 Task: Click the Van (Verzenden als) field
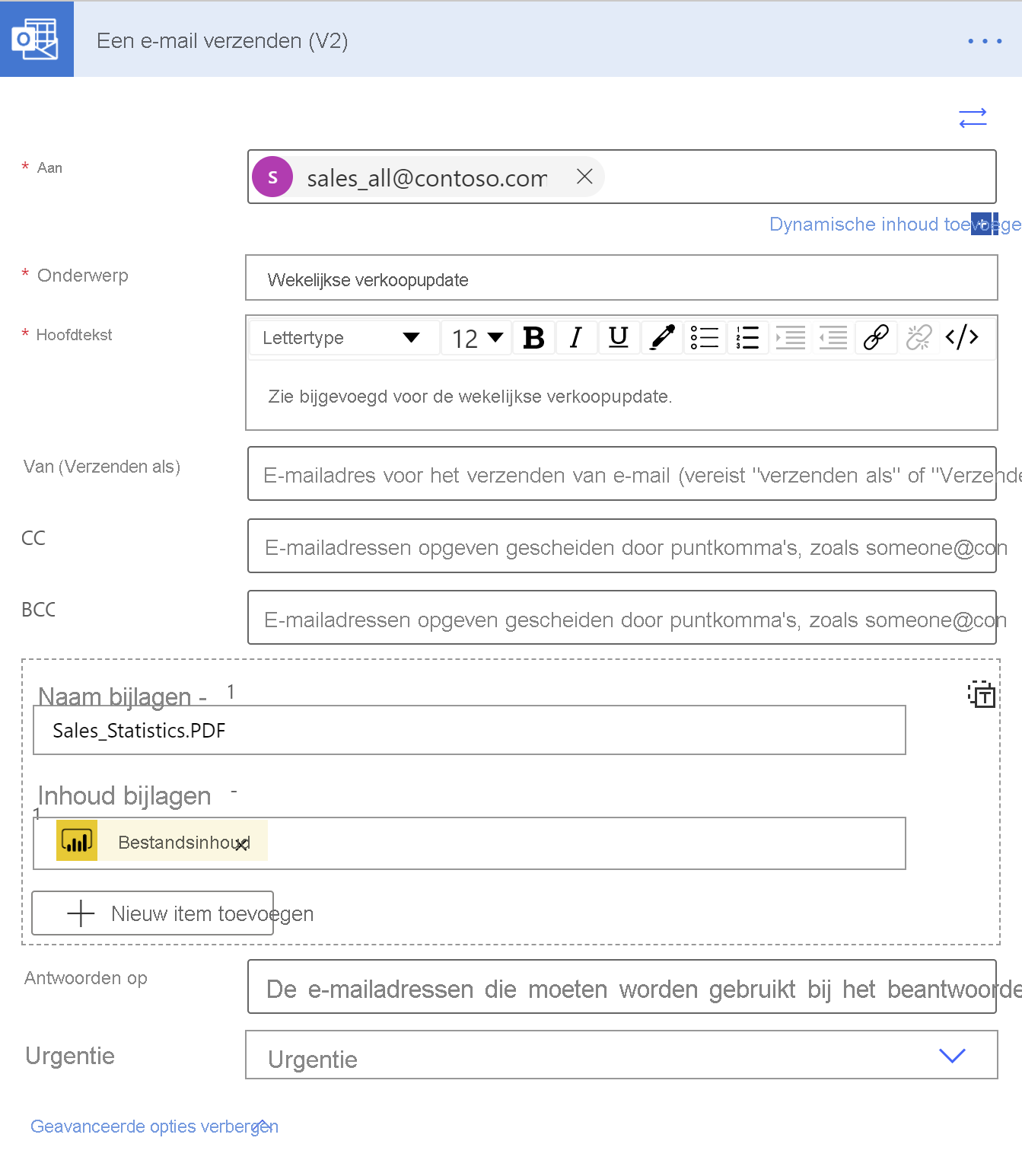pyautogui.click(x=622, y=473)
